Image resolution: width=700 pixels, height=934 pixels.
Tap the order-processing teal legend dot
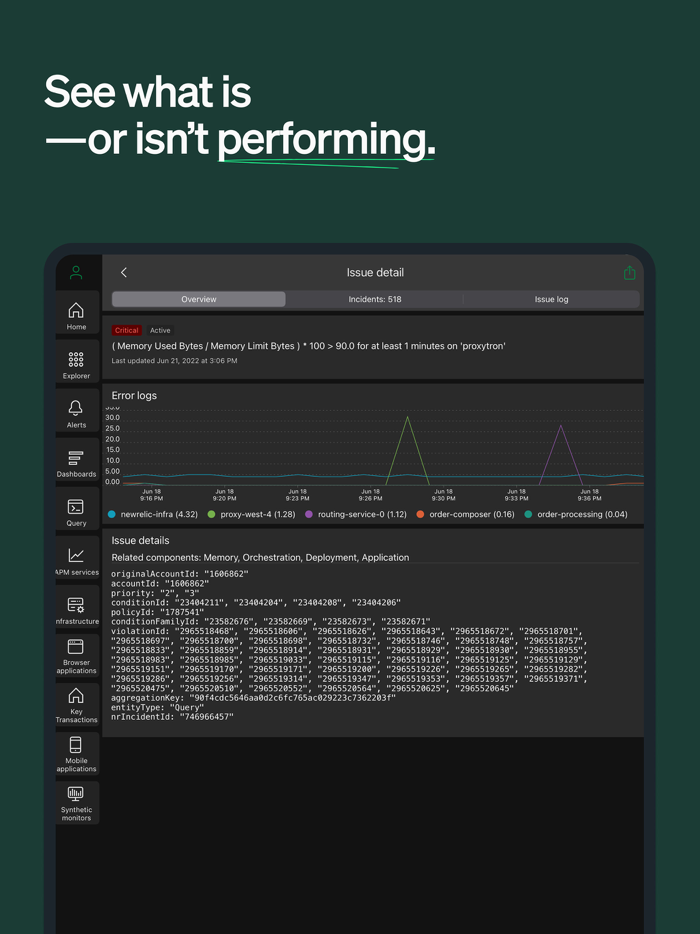tap(528, 514)
